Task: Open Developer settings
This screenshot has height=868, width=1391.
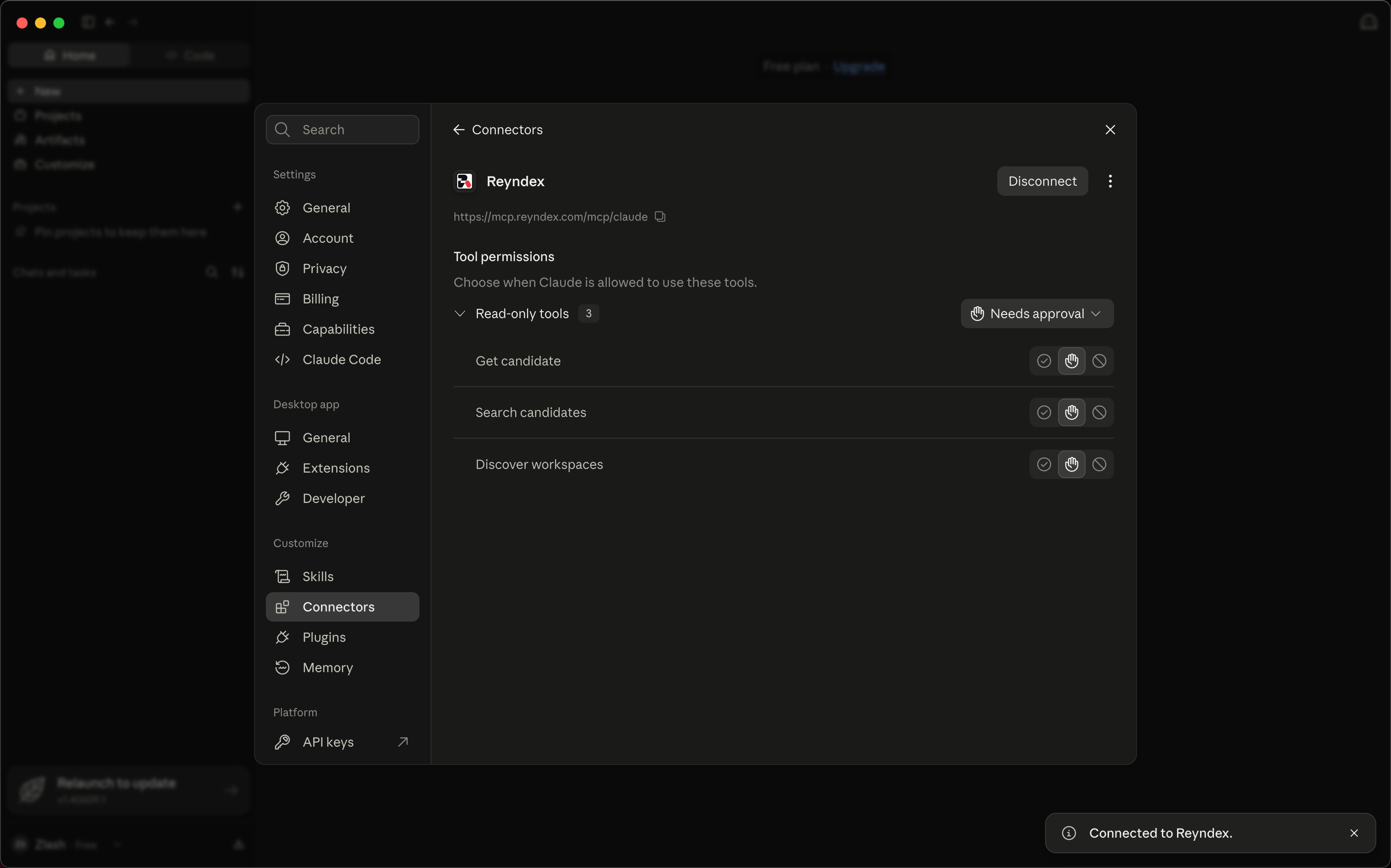Action: tap(342, 499)
